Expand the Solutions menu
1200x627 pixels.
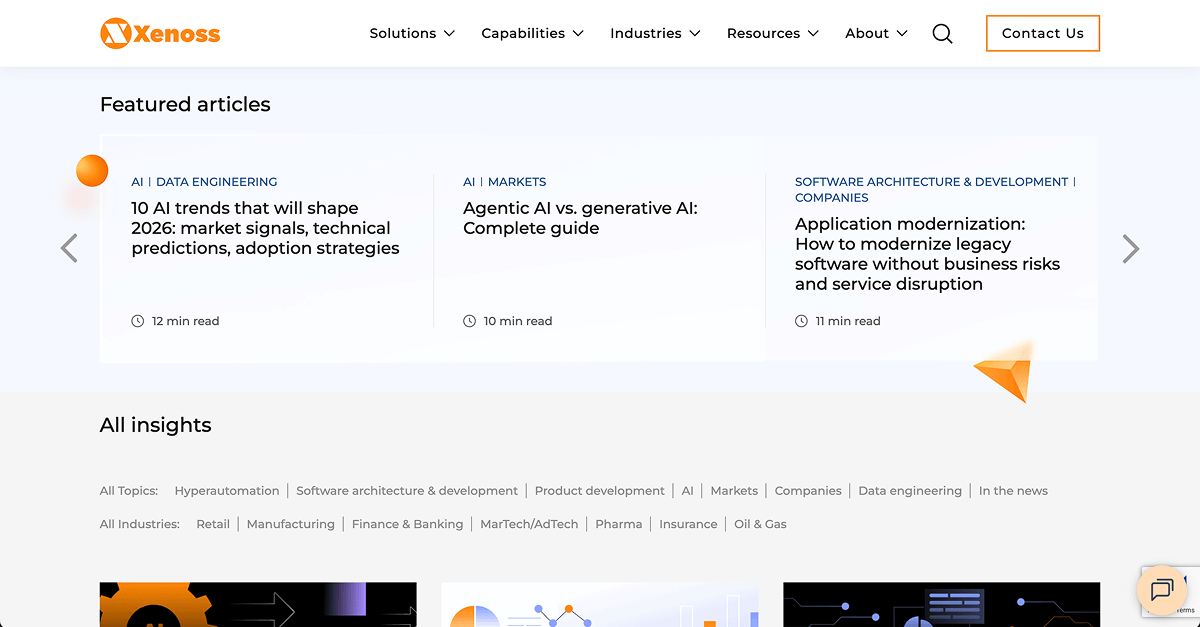click(412, 33)
